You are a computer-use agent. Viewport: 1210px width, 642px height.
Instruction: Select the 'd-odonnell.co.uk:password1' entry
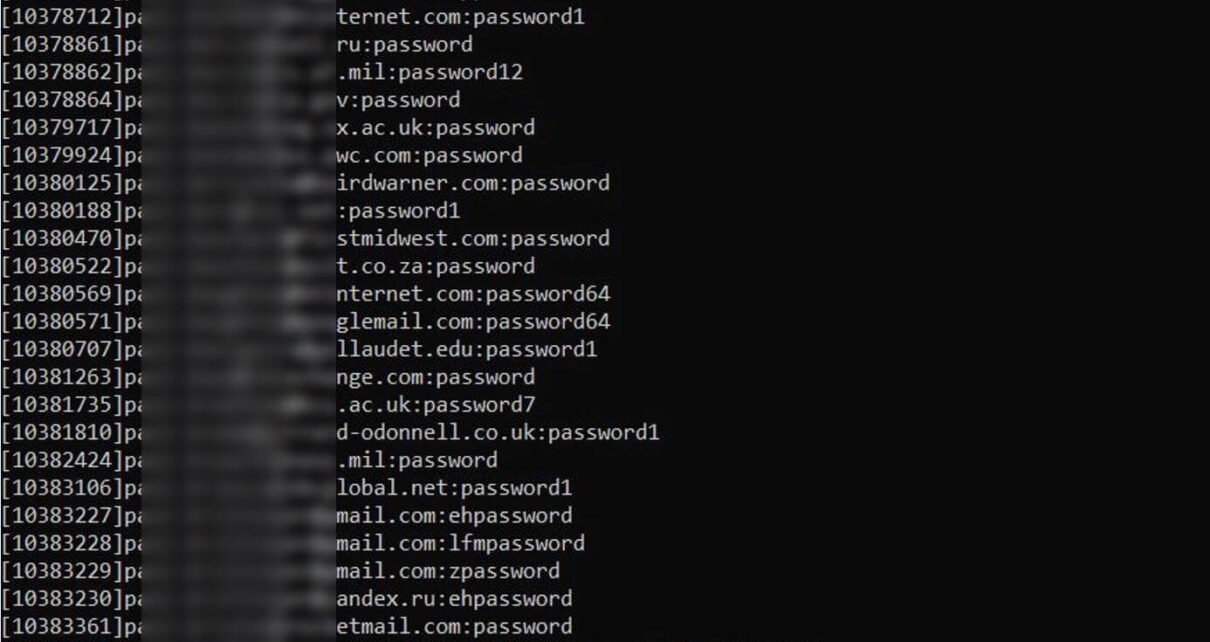coord(498,433)
